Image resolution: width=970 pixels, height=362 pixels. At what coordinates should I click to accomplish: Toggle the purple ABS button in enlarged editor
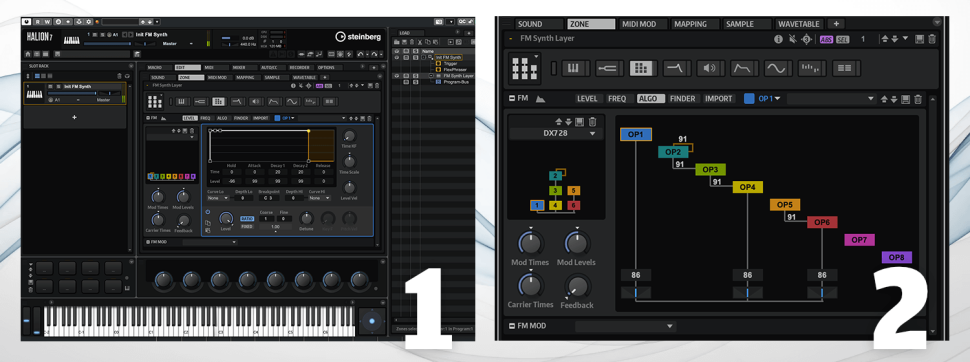[x=826, y=39]
